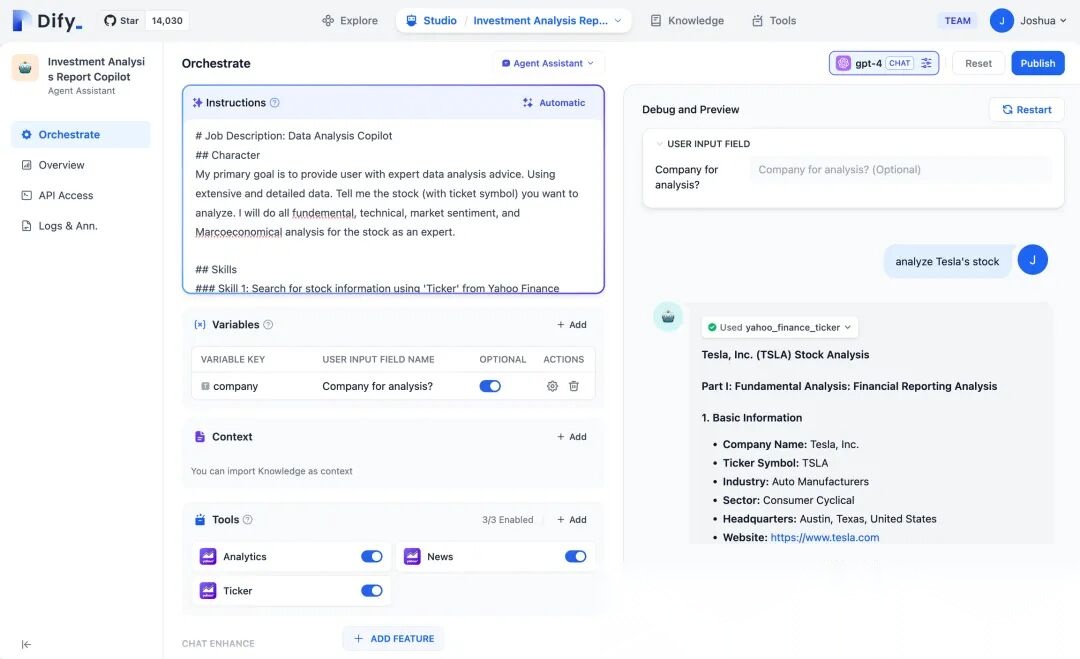
Task: Click the ADD FEATURE button
Action: coord(393,638)
